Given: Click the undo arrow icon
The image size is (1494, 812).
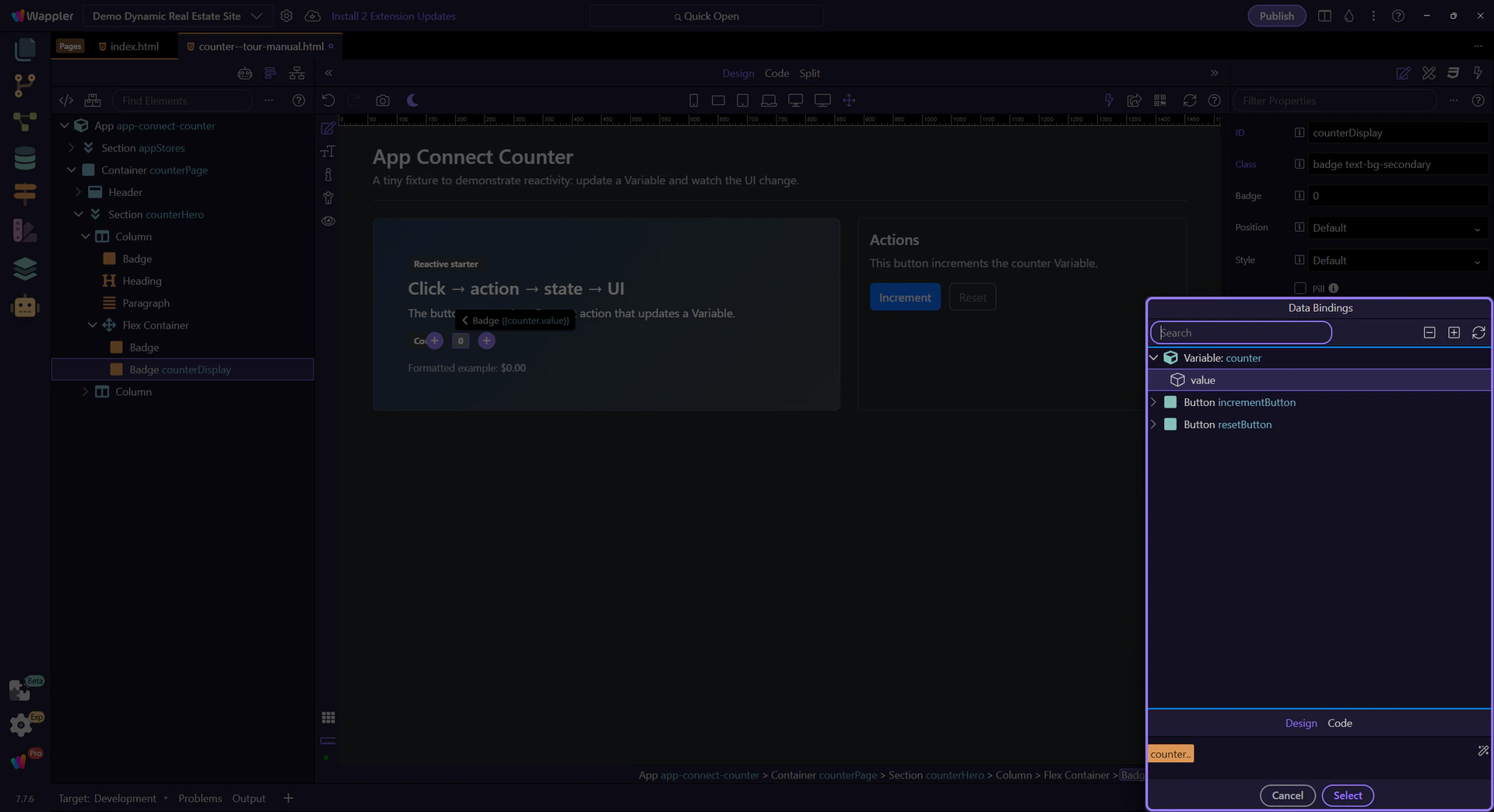Looking at the screenshot, I should [328, 100].
